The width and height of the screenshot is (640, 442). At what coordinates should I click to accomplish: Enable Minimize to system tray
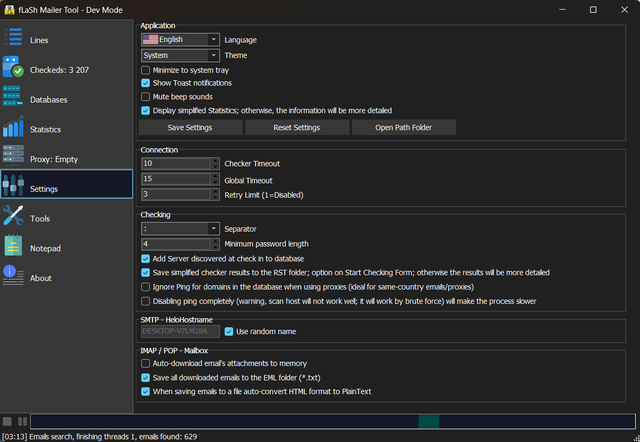[145, 70]
